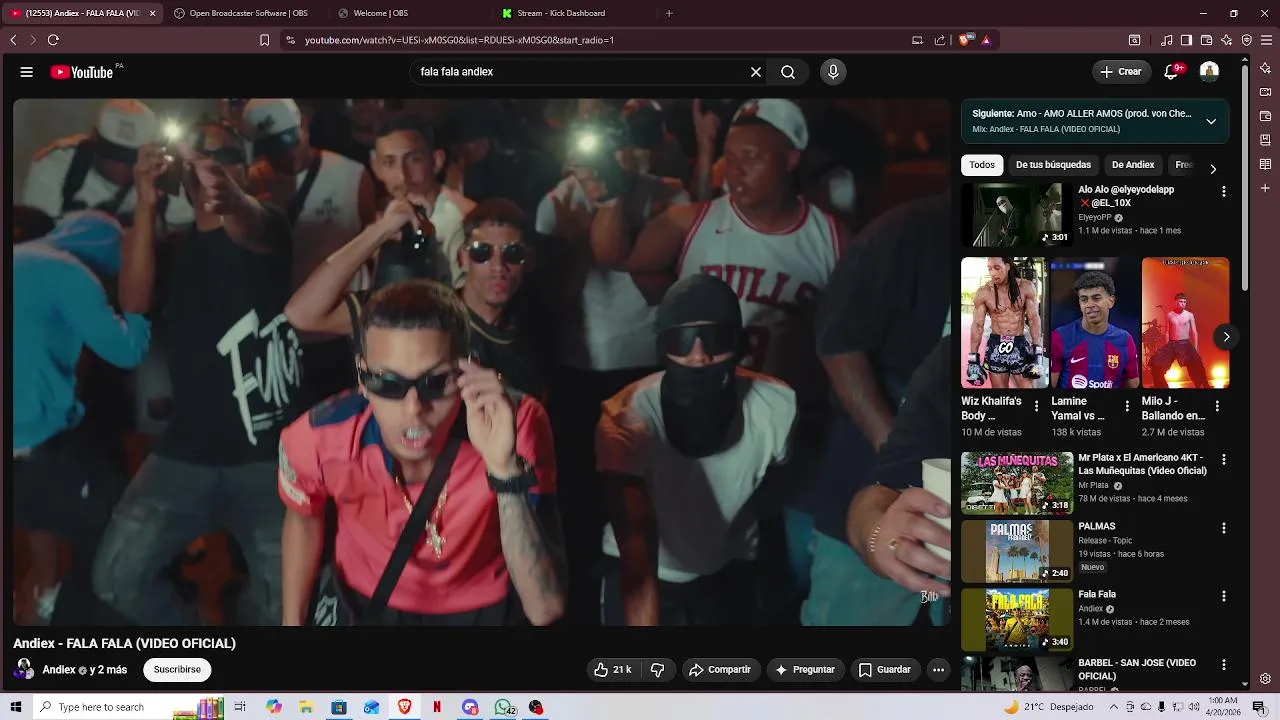The width and height of the screenshot is (1280, 720).
Task: Open more actions three-dot button
Action: coord(938,670)
